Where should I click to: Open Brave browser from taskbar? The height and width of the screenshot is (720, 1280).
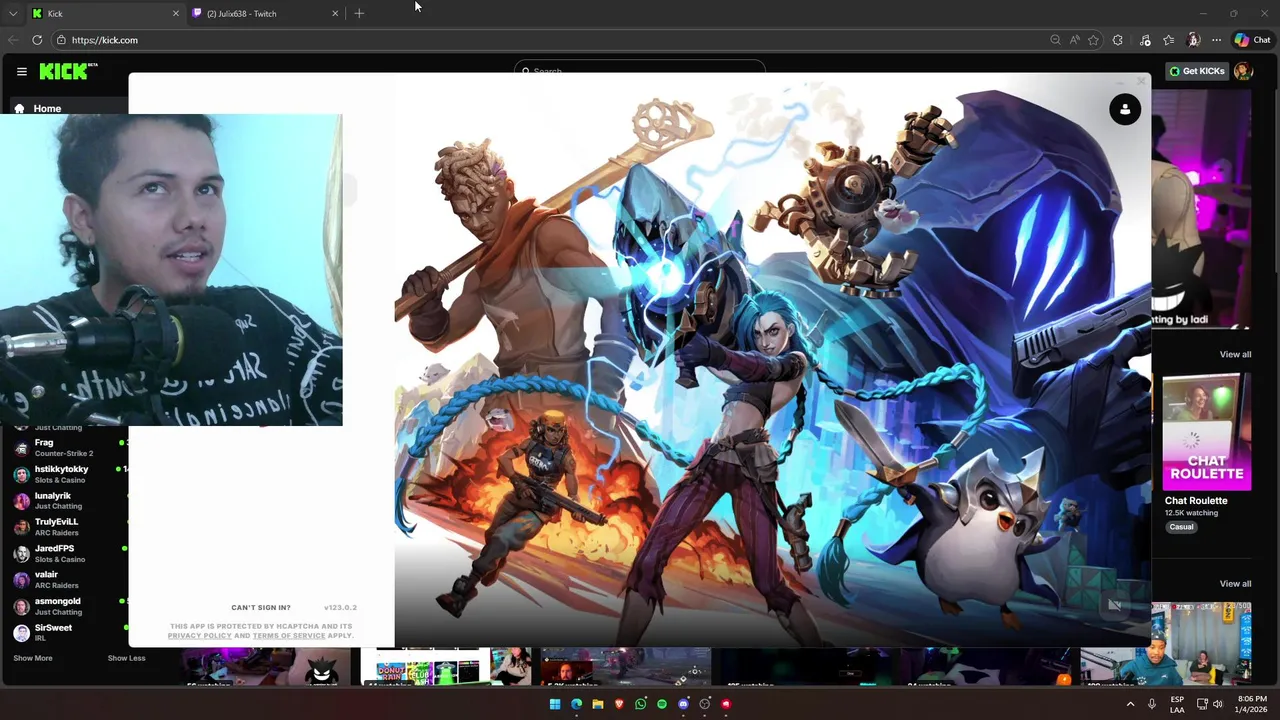click(x=619, y=704)
